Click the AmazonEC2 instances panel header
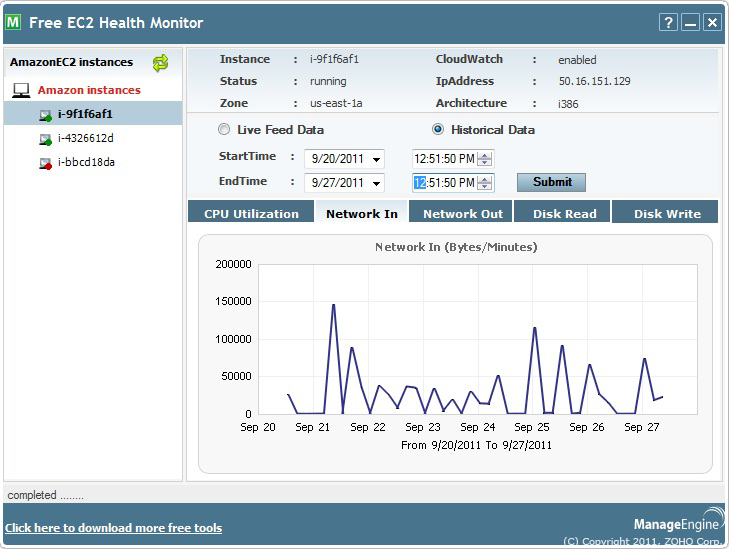 72,62
